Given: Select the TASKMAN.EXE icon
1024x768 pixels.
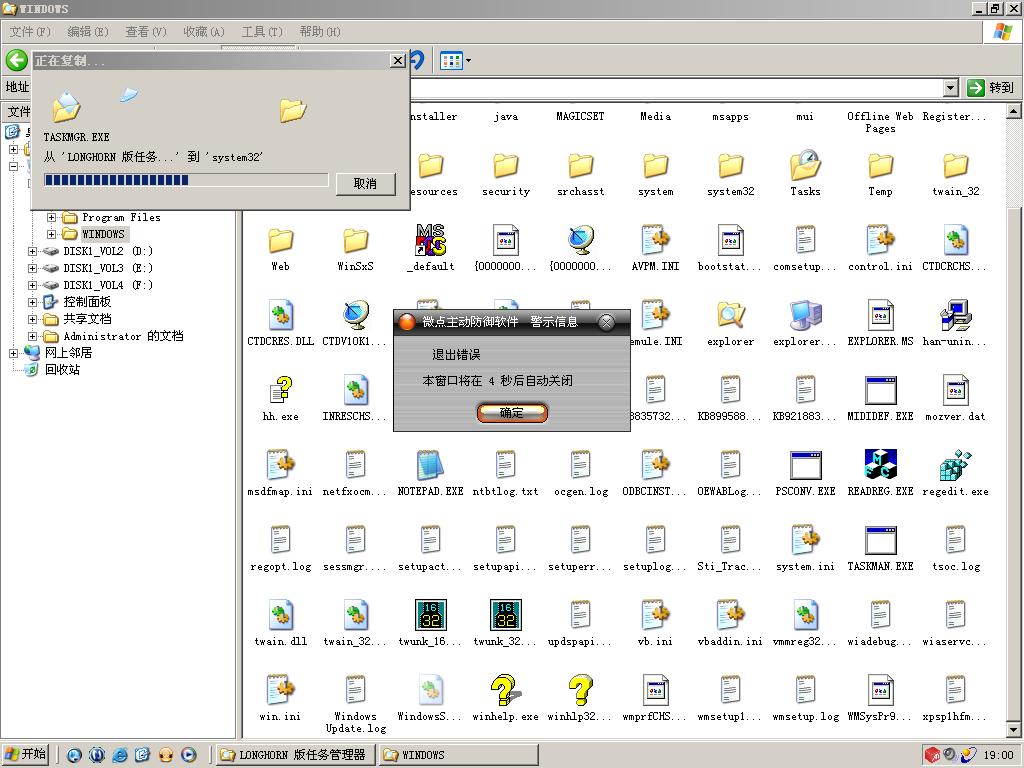Looking at the screenshot, I should coord(880,540).
